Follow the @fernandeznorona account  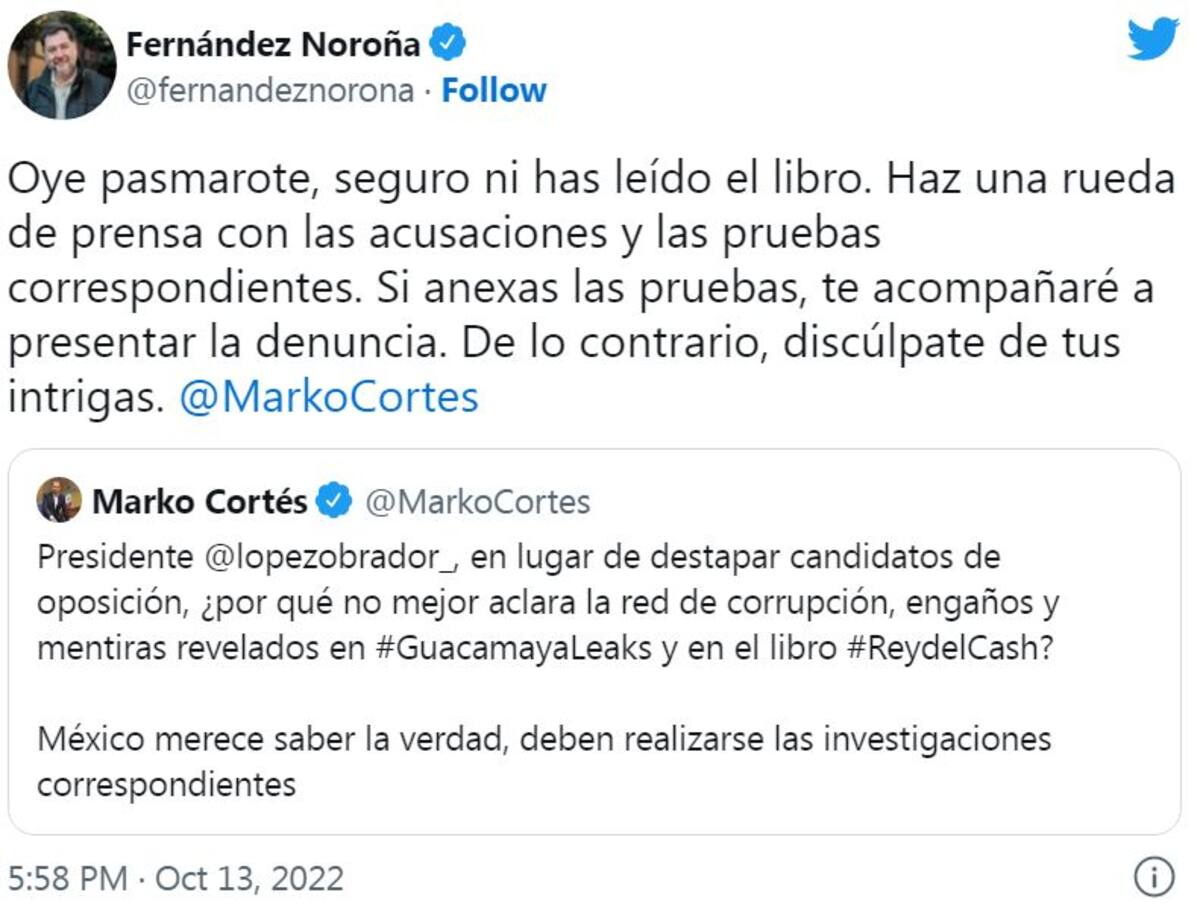coord(494,90)
